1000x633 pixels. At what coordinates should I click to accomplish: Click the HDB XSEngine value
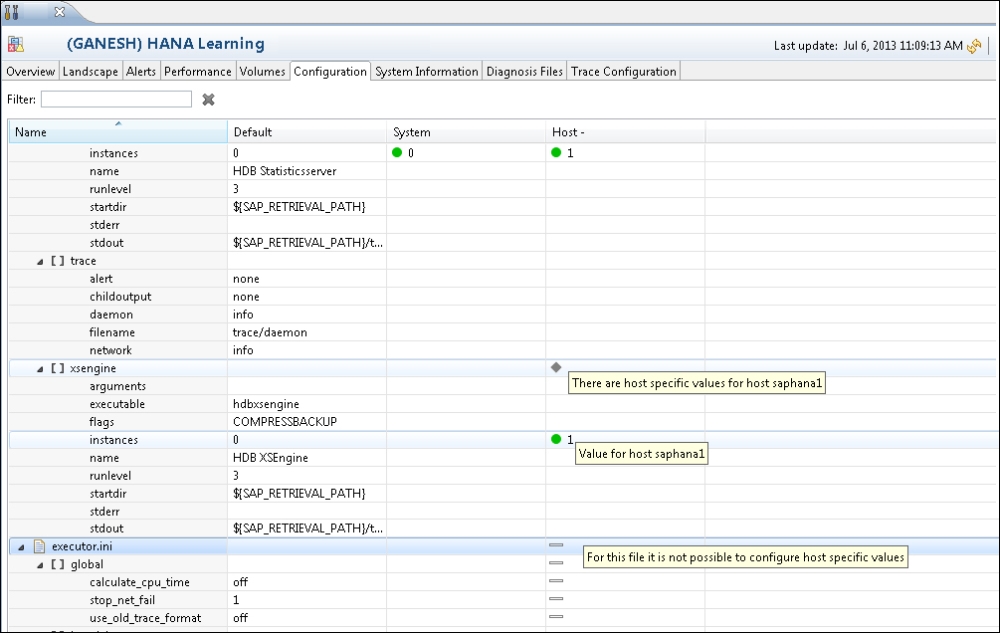point(270,458)
